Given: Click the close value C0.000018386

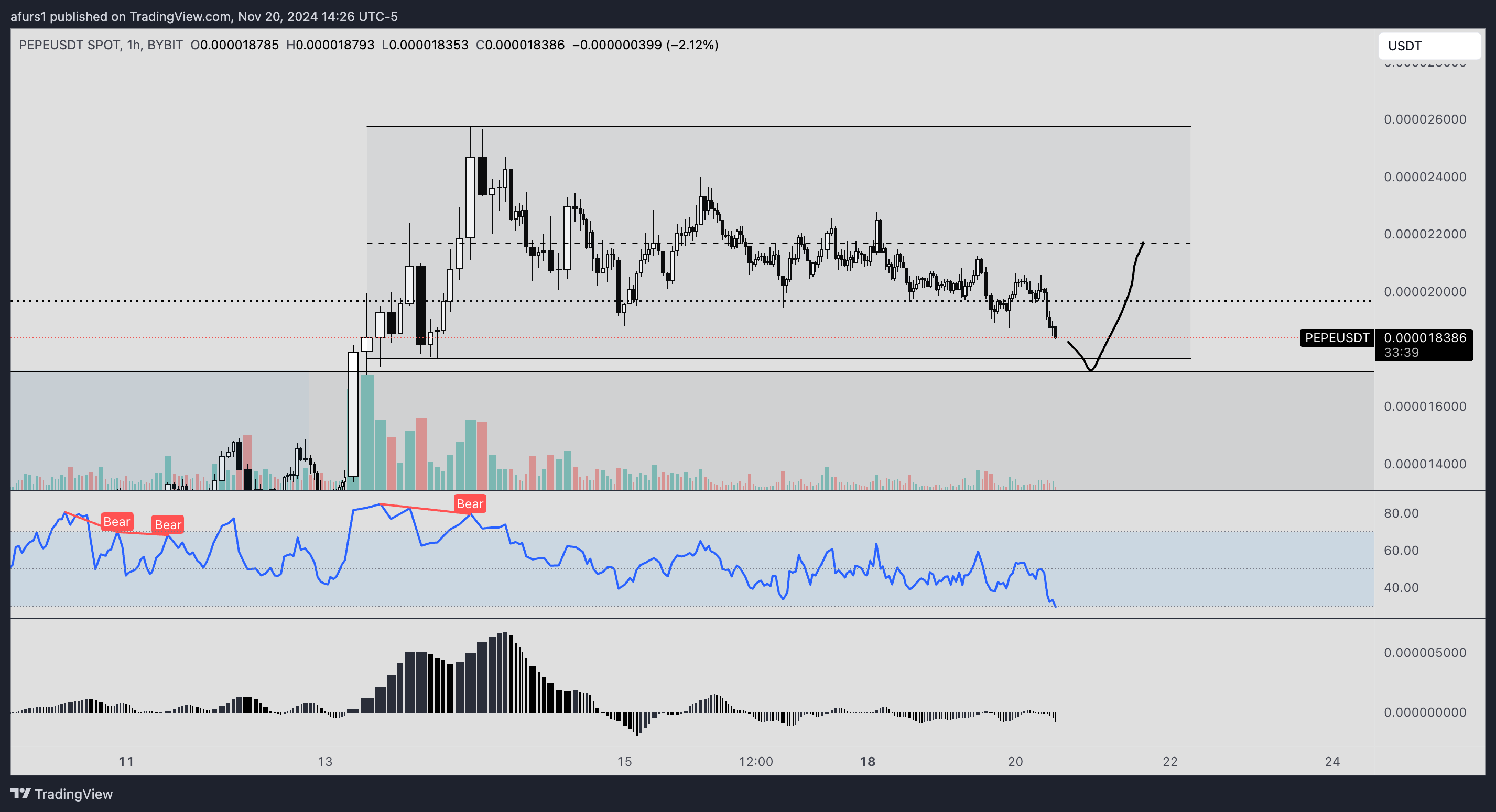Looking at the screenshot, I should click(x=521, y=45).
